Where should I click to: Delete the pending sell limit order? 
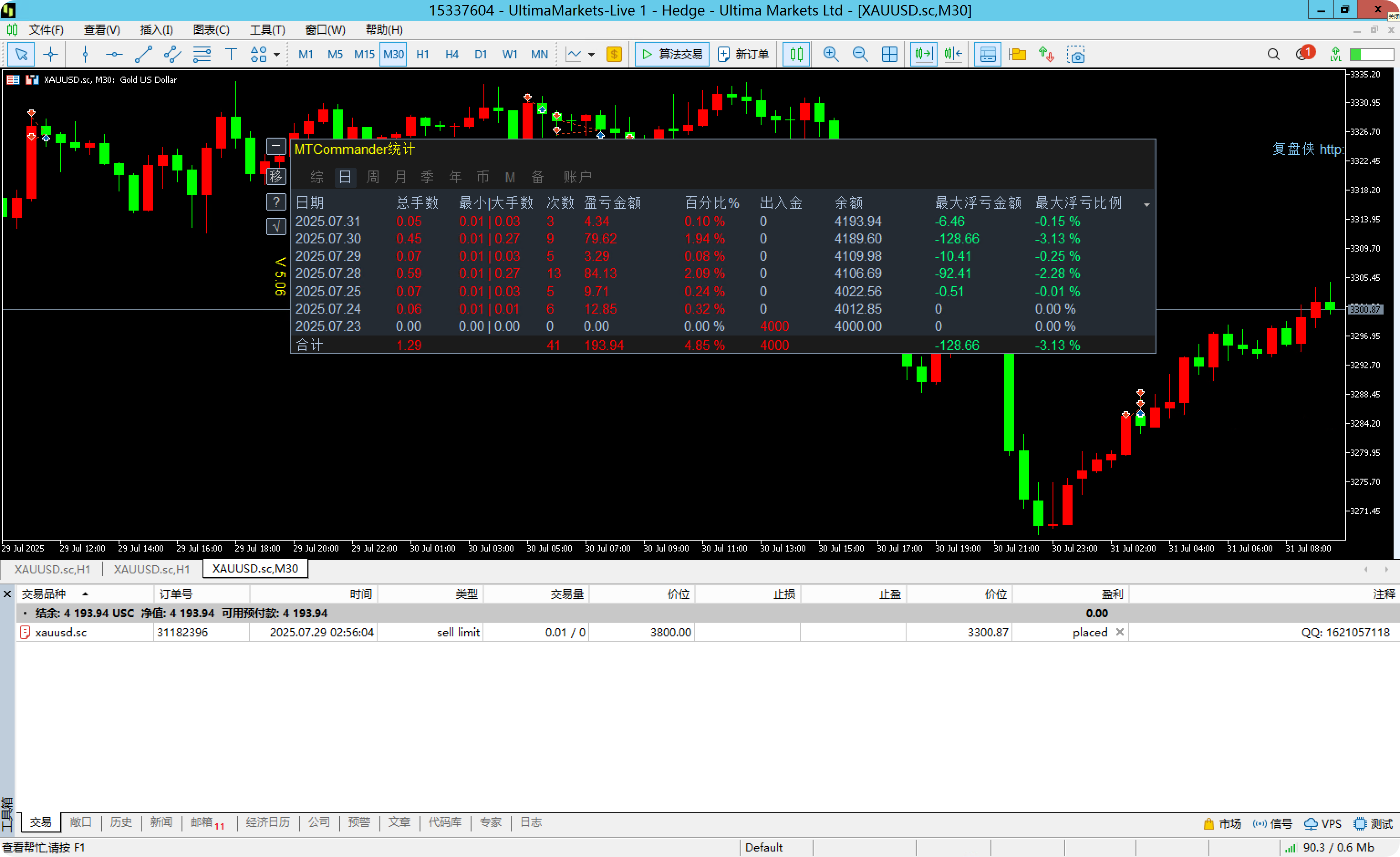(1120, 632)
